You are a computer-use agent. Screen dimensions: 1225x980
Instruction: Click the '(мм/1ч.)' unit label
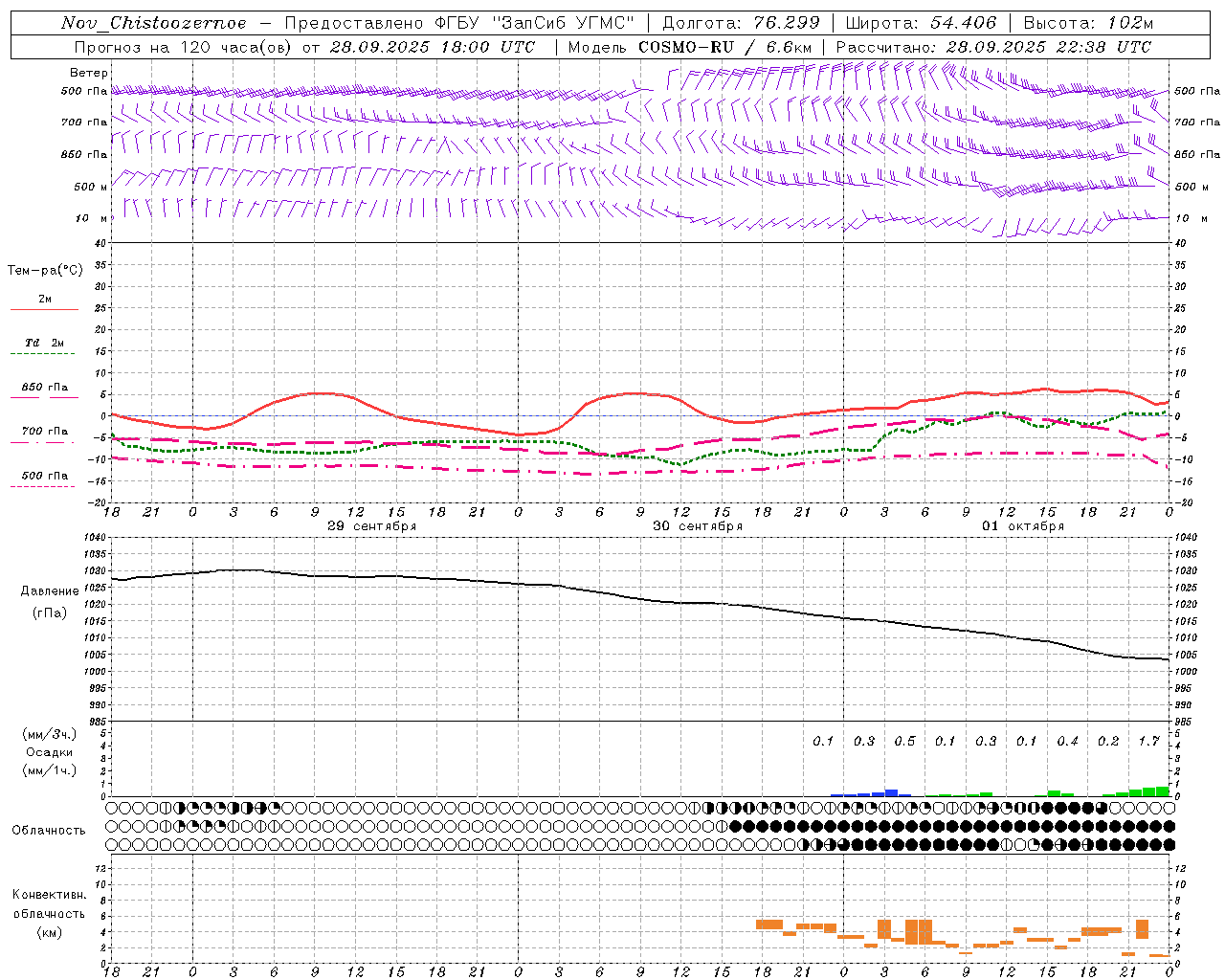(49, 770)
